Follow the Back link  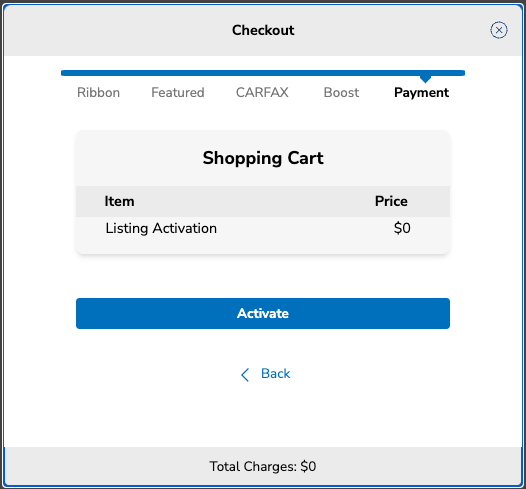[x=275, y=374]
